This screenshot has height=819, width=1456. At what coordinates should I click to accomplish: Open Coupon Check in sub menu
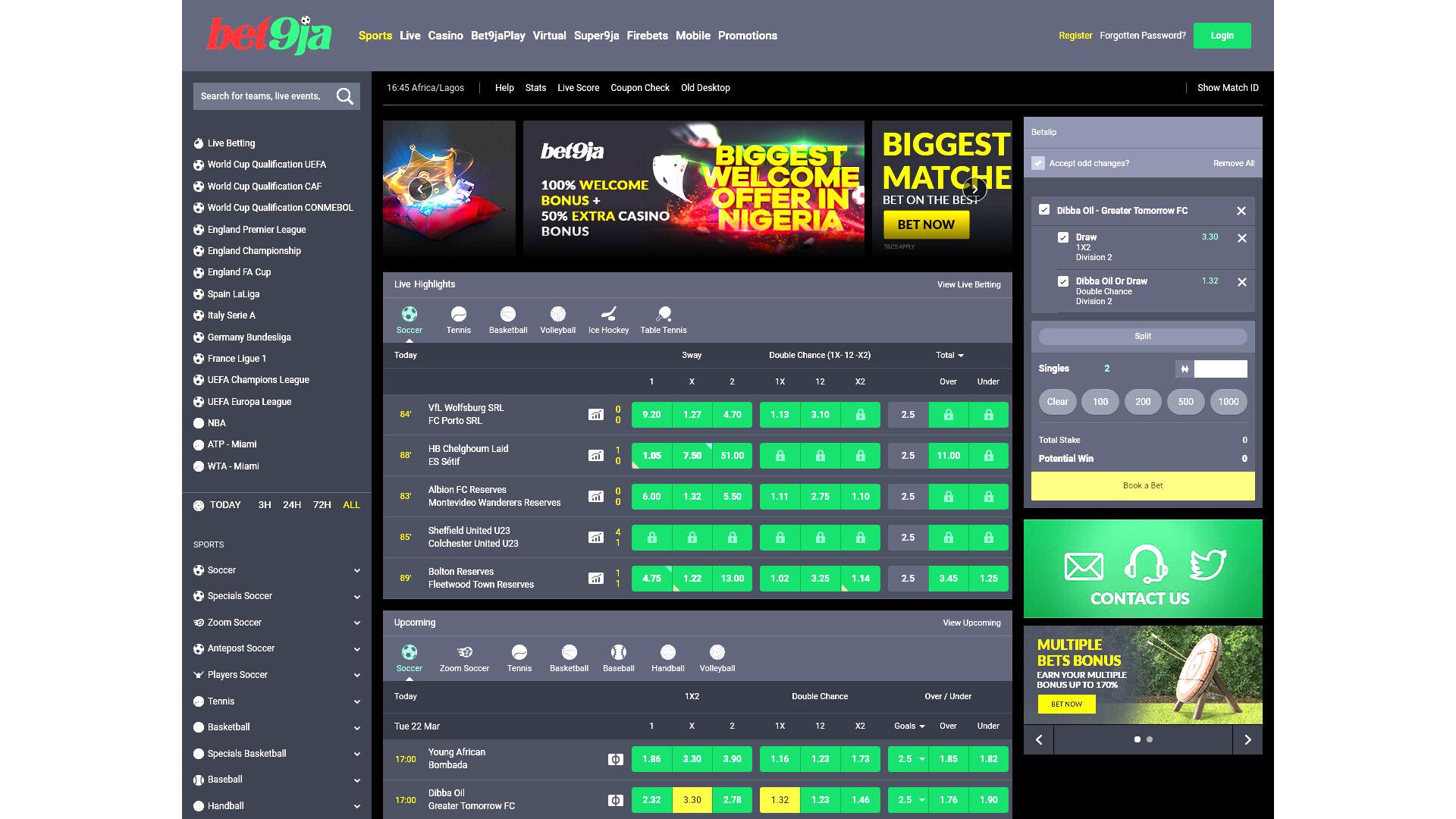click(x=640, y=88)
